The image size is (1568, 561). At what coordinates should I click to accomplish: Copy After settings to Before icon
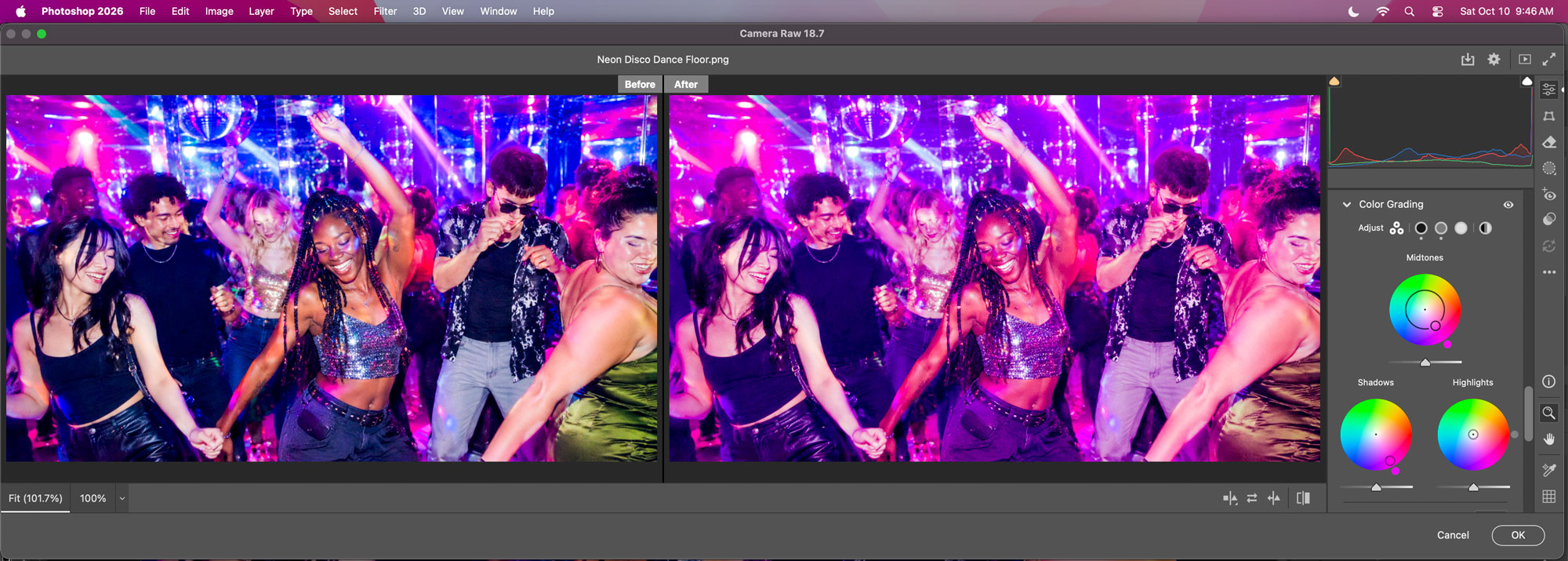point(1274,498)
